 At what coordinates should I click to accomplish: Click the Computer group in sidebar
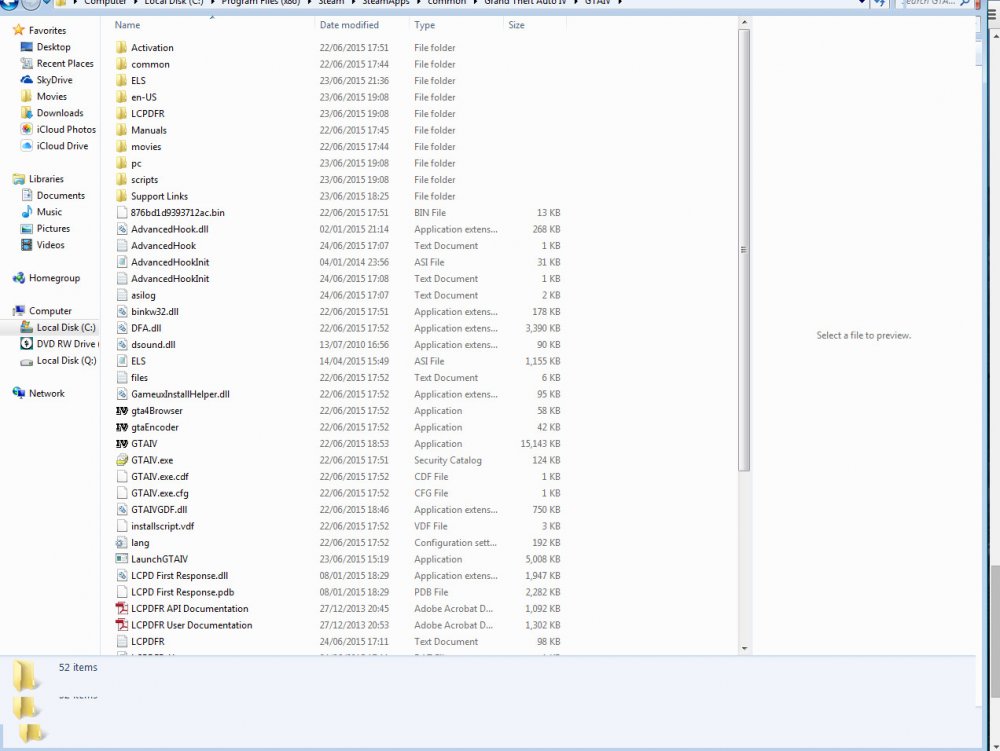(50, 310)
